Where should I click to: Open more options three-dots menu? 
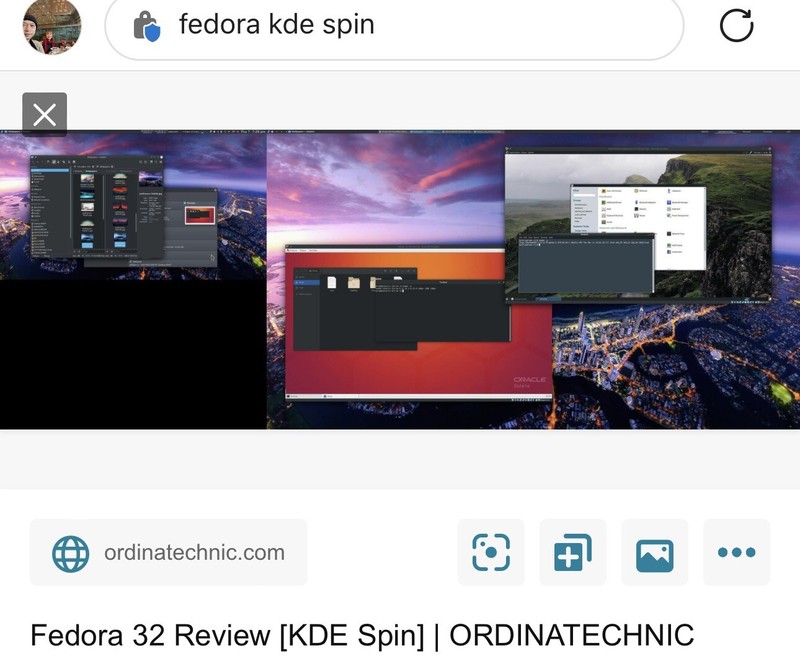point(736,552)
